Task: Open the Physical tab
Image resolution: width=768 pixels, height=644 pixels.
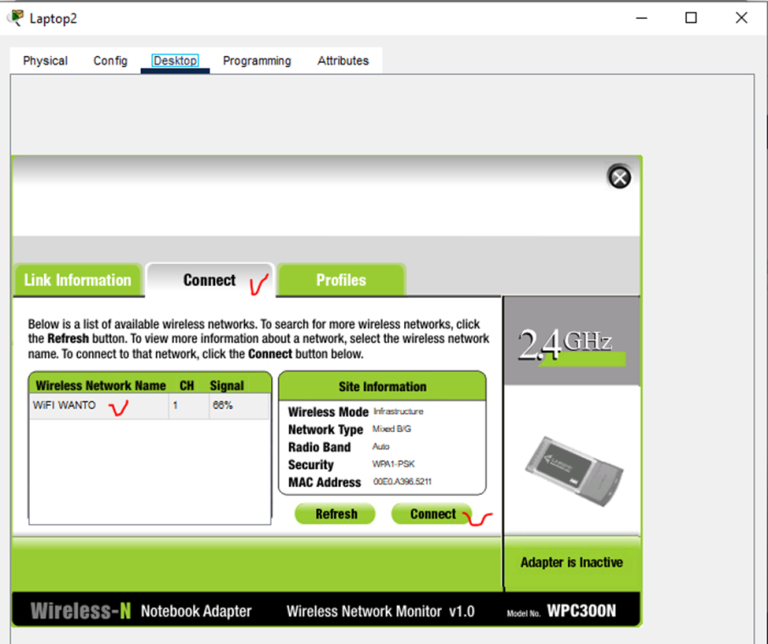Action: (45, 61)
